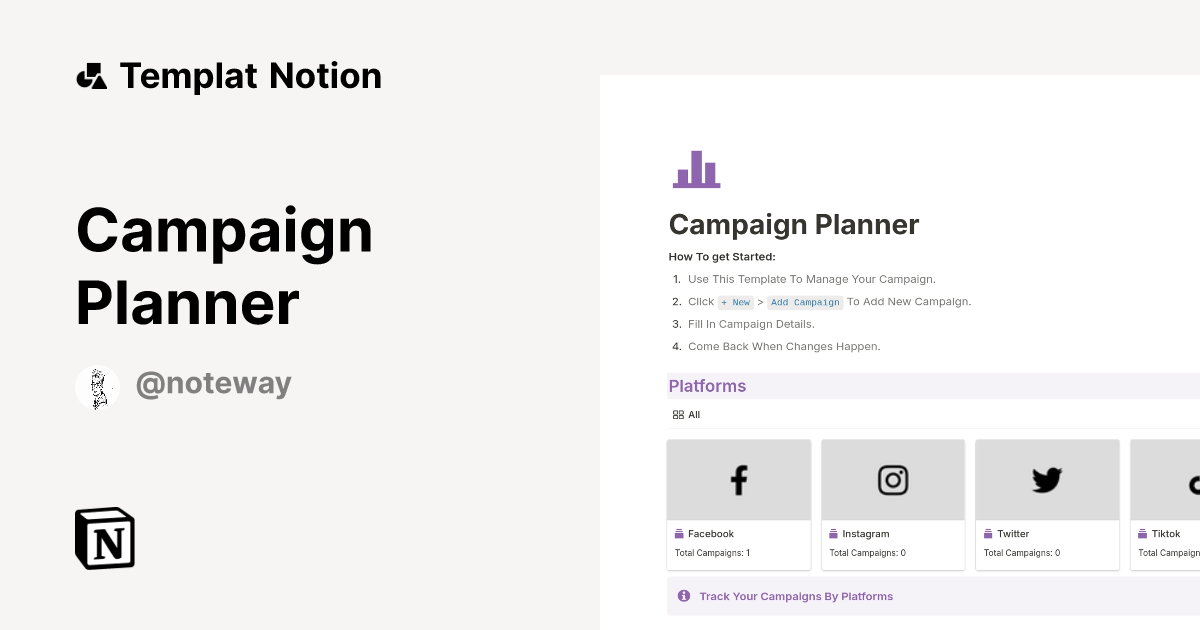Image resolution: width=1200 pixels, height=630 pixels.
Task: Open the Track Your Campaigns By Platforms link
Action: [x=797, y=595]
